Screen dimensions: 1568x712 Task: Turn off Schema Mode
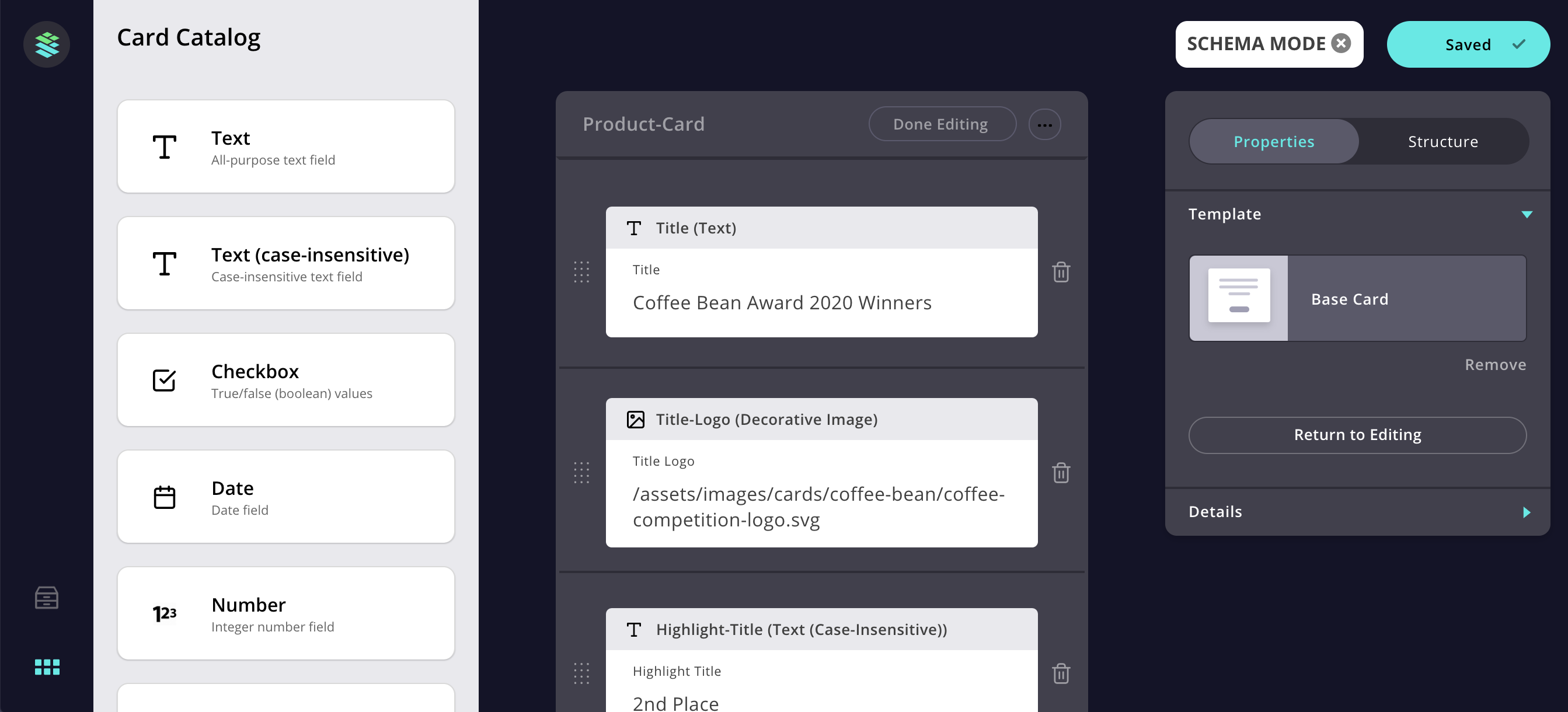click(1341, 43)
